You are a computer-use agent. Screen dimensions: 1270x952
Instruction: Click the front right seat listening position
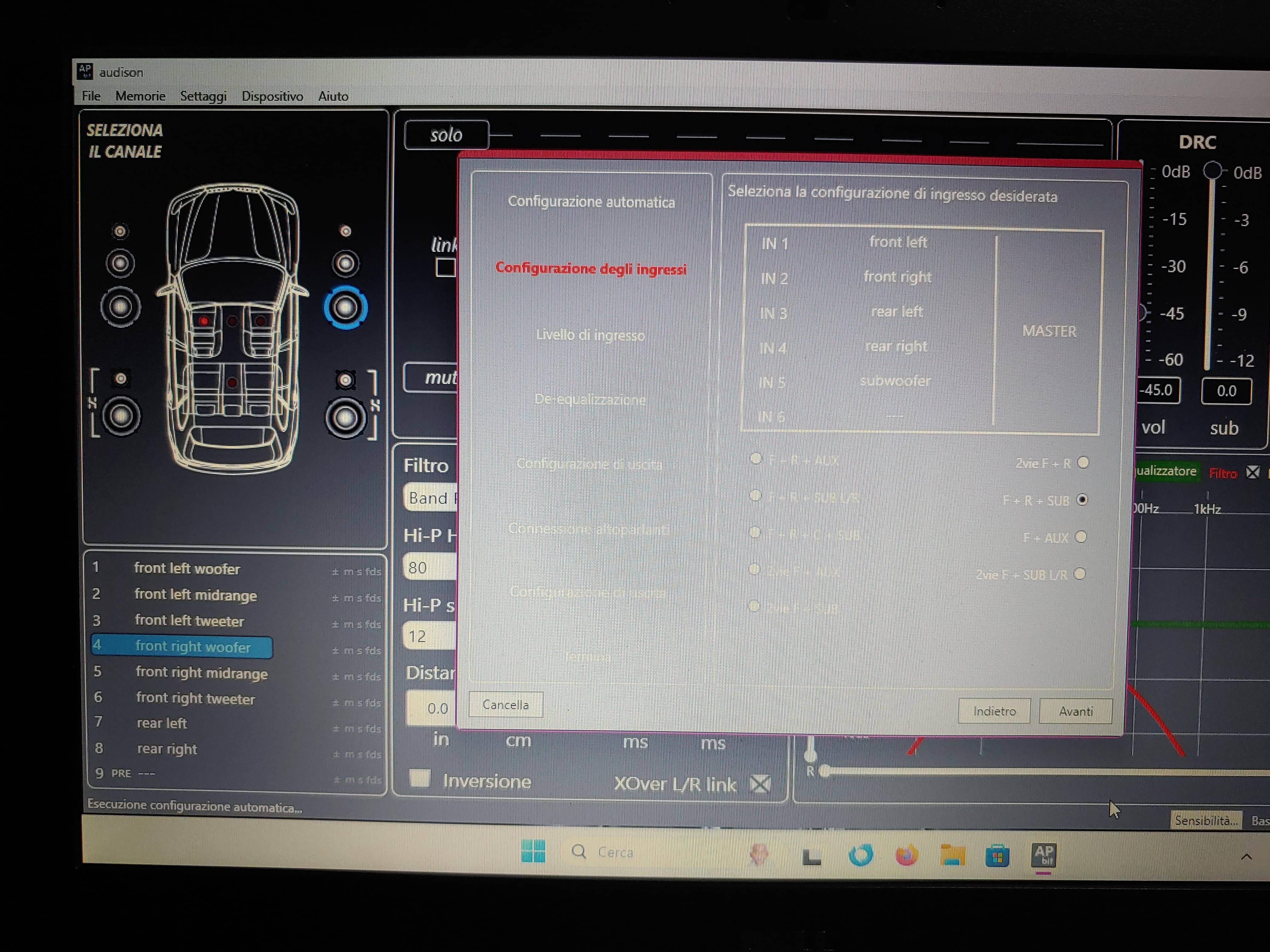point(260,321)
